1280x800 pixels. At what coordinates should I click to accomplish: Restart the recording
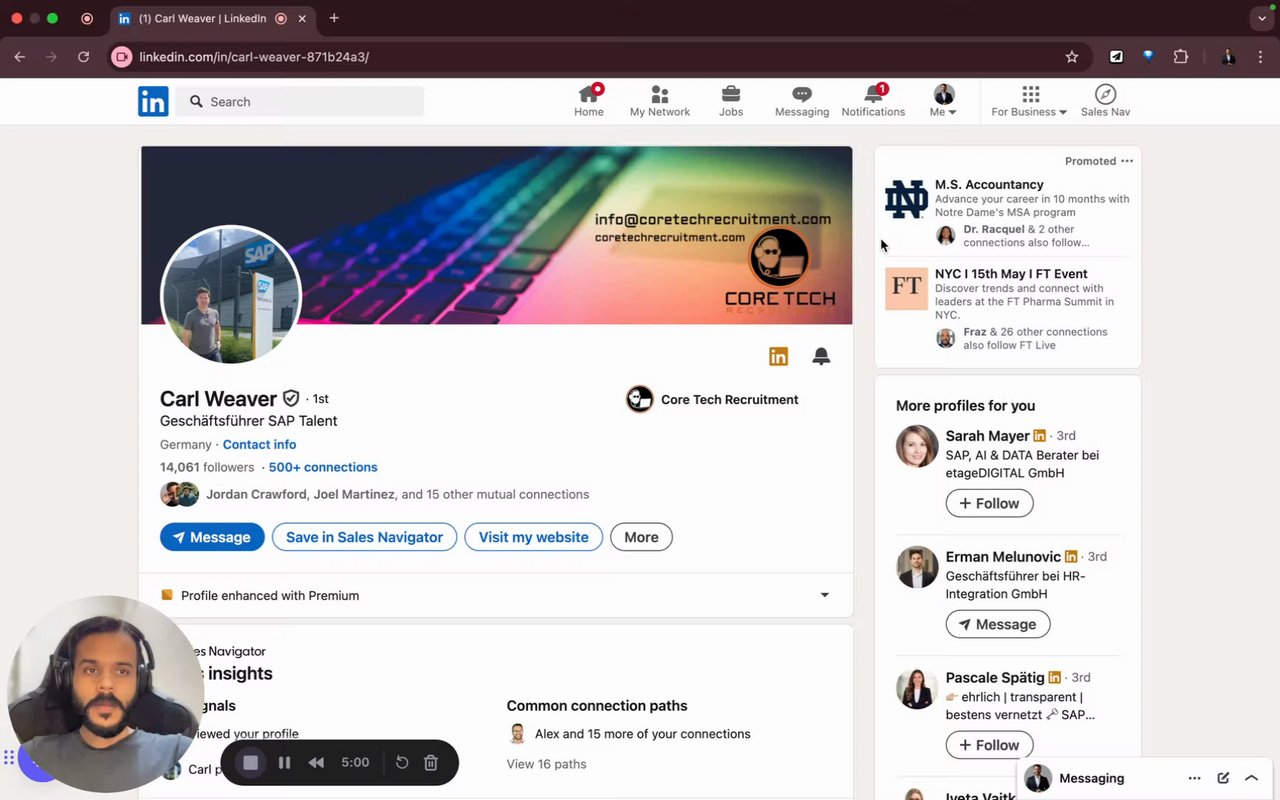[x=402, y=762]
